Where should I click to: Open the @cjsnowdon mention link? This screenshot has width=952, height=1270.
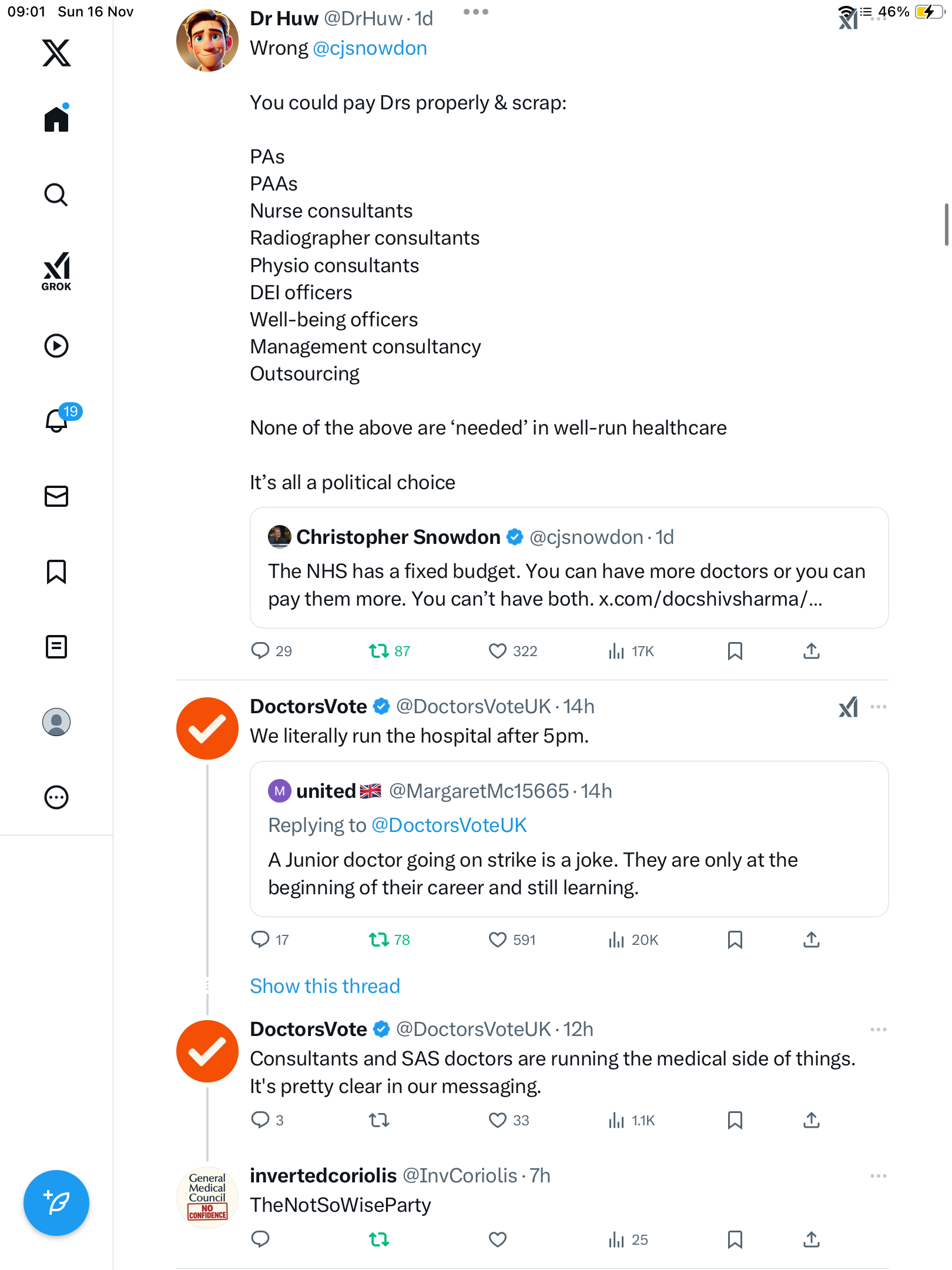(370, 48)
